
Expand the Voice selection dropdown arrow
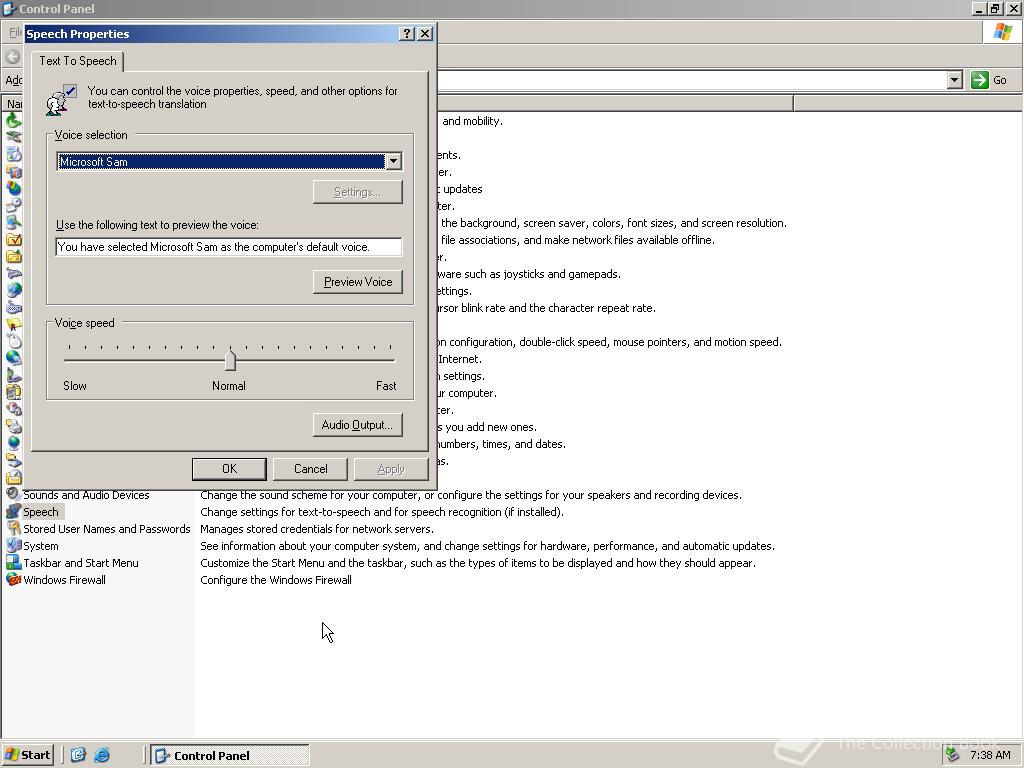point(393,161)
